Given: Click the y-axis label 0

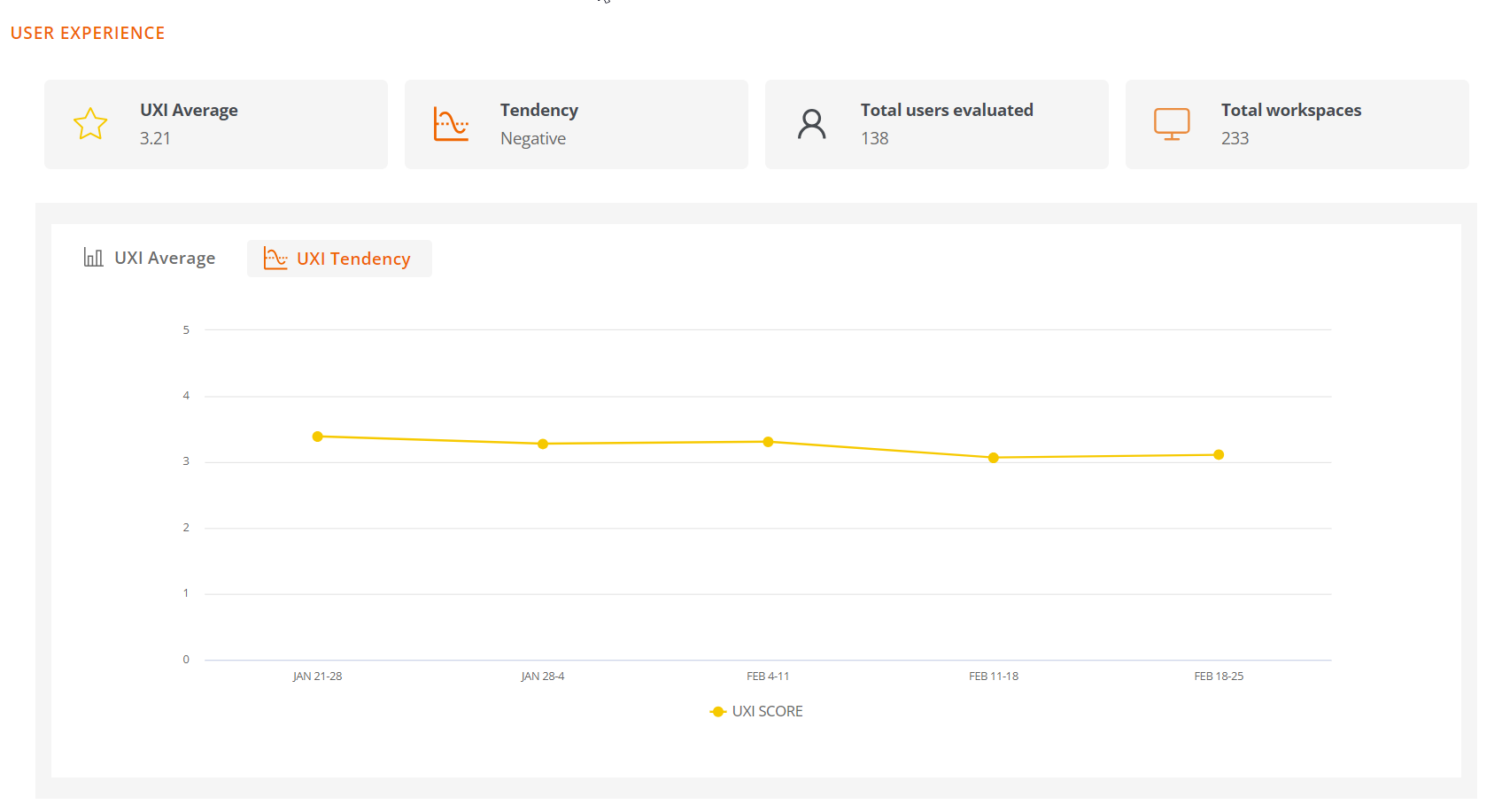Looking at the screenshot, I should pyautogui.click(x=186, y=660).
